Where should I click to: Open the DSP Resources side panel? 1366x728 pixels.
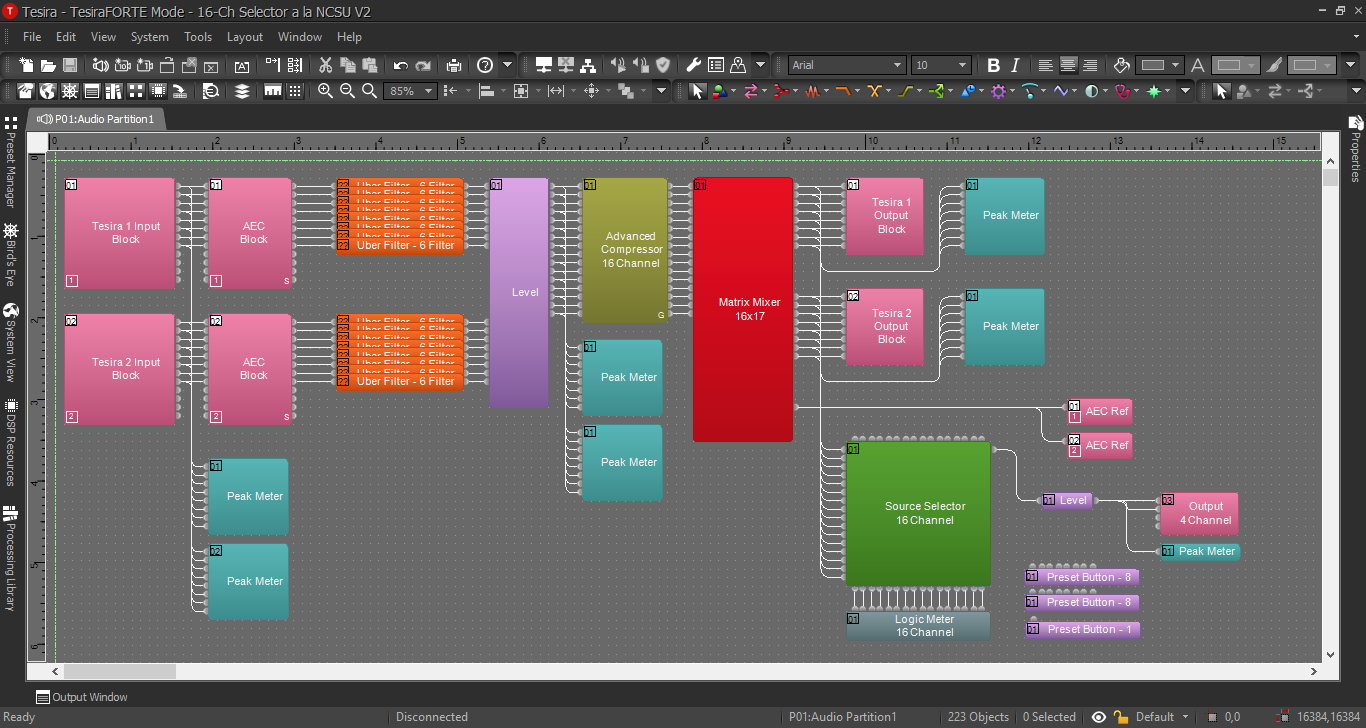click(11, 442)
